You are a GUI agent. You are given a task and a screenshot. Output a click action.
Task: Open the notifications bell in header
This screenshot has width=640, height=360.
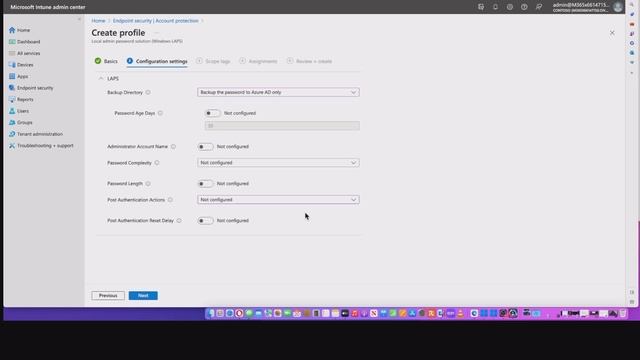(495, 7)
